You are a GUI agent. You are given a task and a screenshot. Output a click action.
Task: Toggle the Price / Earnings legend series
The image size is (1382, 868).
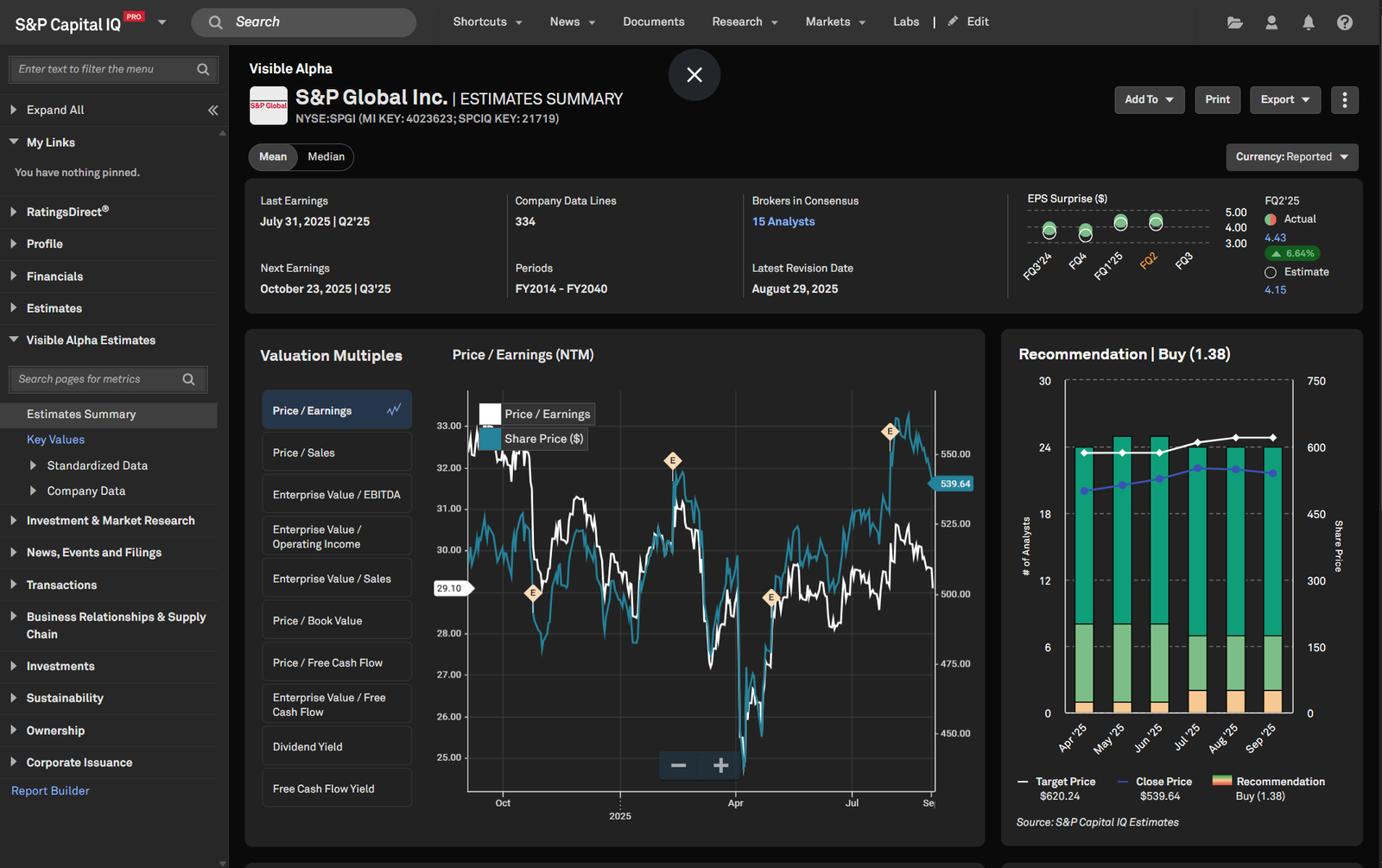tap(536, 415)
